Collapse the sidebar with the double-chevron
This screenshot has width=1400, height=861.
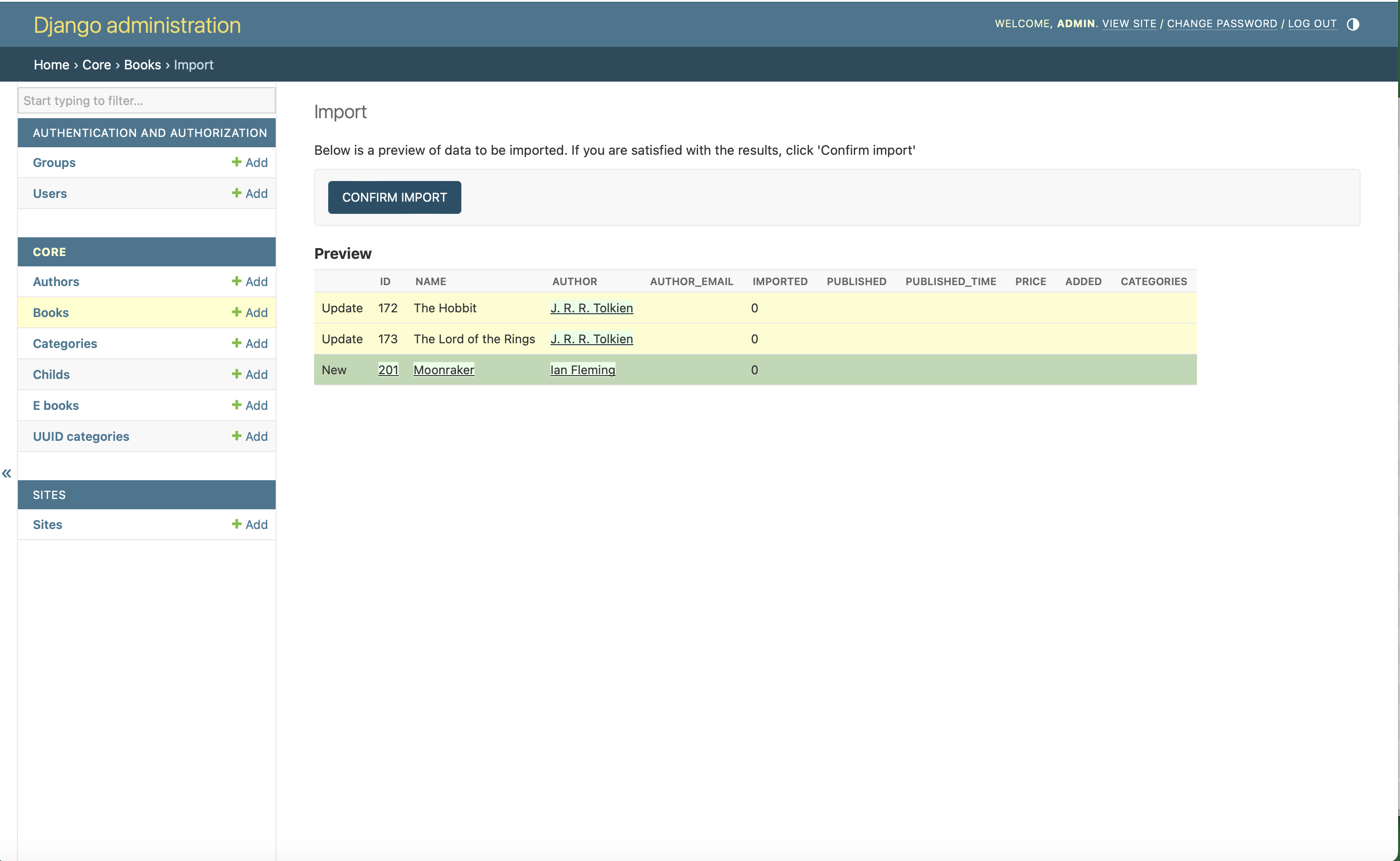[7, 473]
